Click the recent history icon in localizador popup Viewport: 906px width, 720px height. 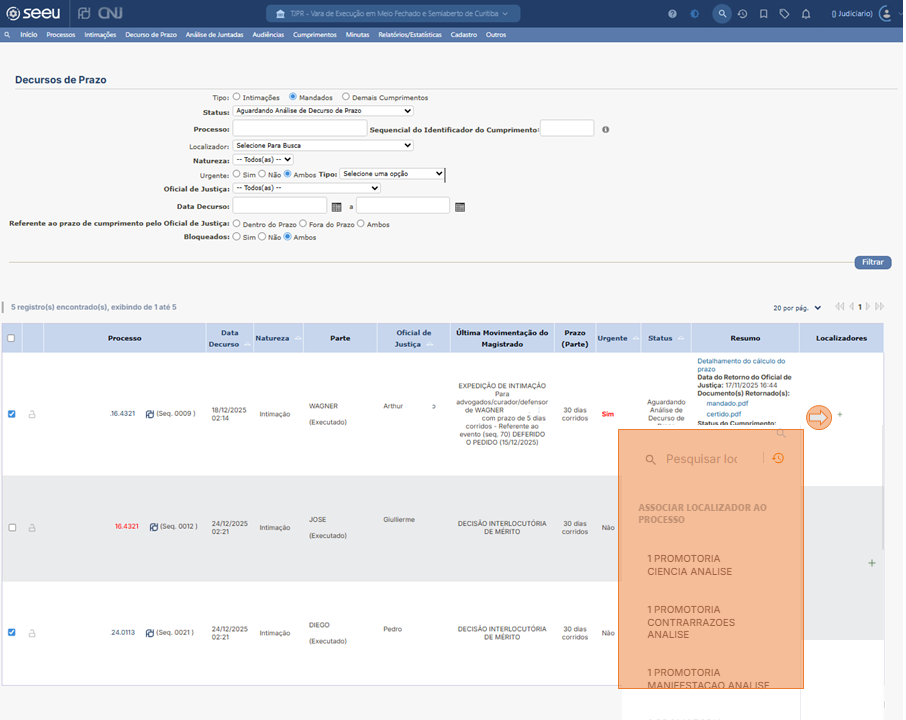pyautogui.click(x=778, y=458)
